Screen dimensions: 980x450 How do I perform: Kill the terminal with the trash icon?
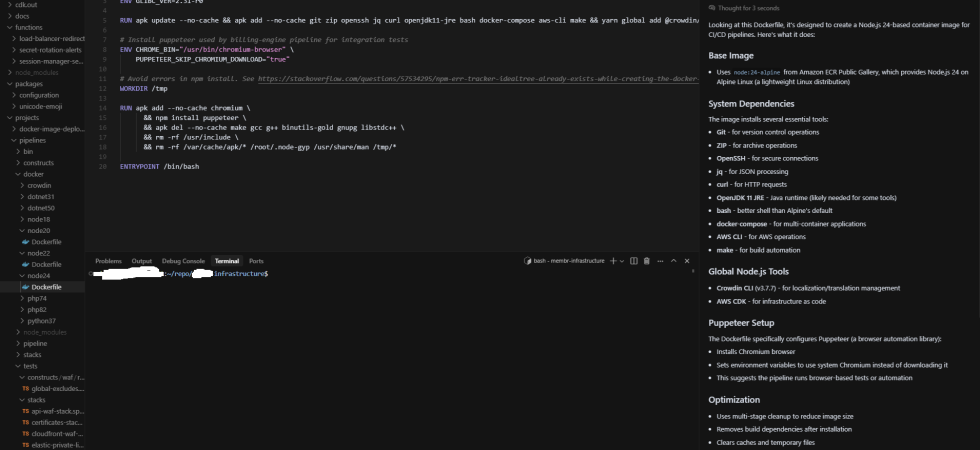point(647,261)
